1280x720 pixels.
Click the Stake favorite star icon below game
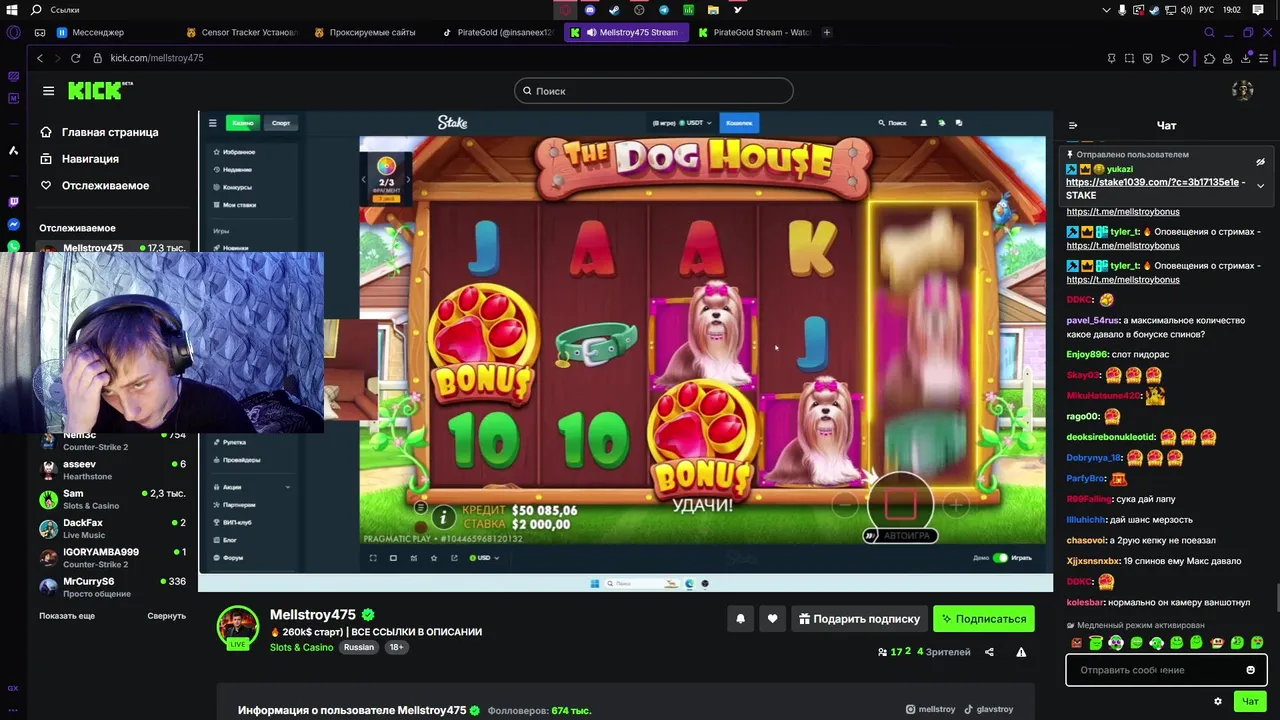coord(434,558)
